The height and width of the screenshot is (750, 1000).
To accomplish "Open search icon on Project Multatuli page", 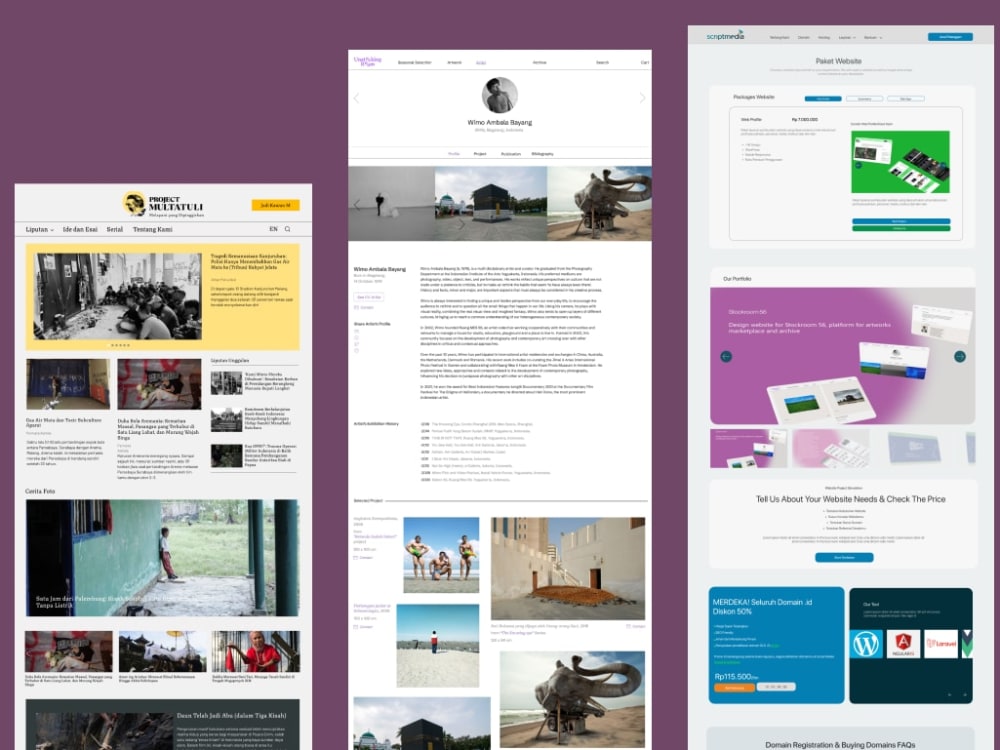I will point(288,229).
